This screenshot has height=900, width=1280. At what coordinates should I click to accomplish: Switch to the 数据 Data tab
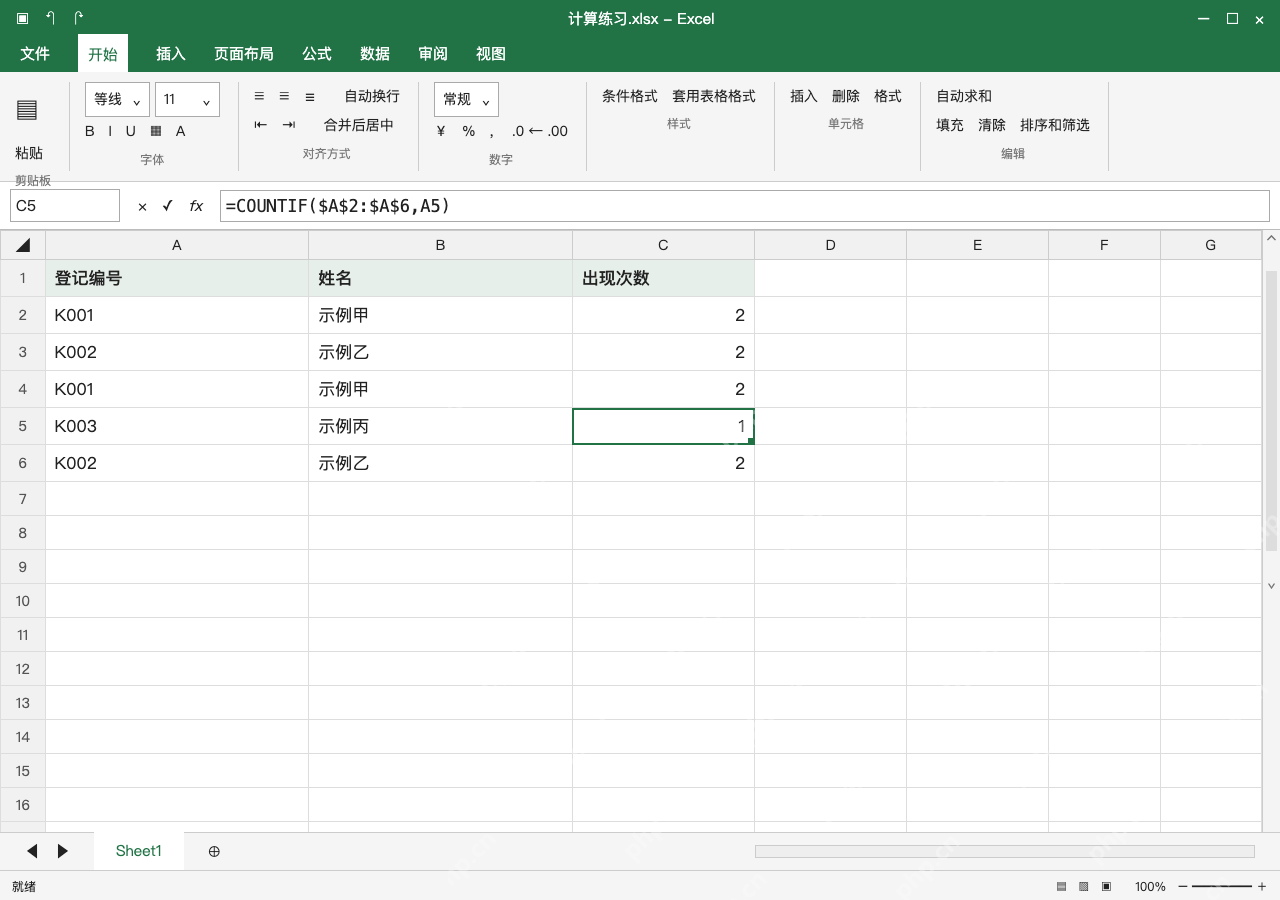coord(375,54)
